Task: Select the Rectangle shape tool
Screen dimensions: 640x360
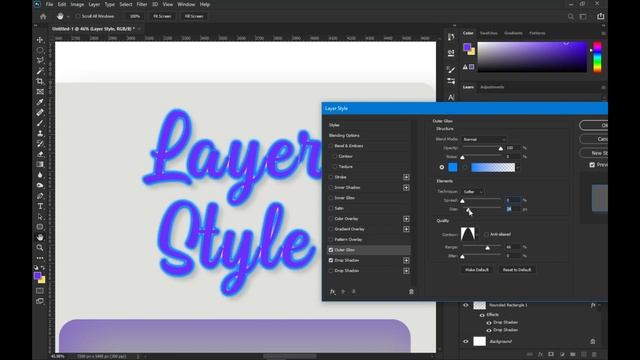Action: 40,227
